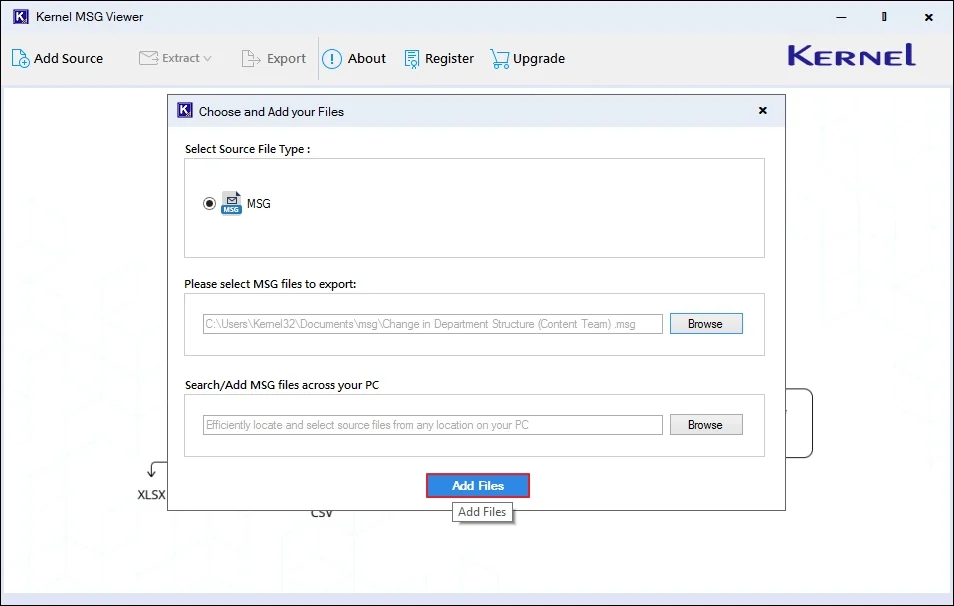Close the Kernel MSG Viewer window
This screenshot has width=954, height=606.
click(x=928, y=17)
